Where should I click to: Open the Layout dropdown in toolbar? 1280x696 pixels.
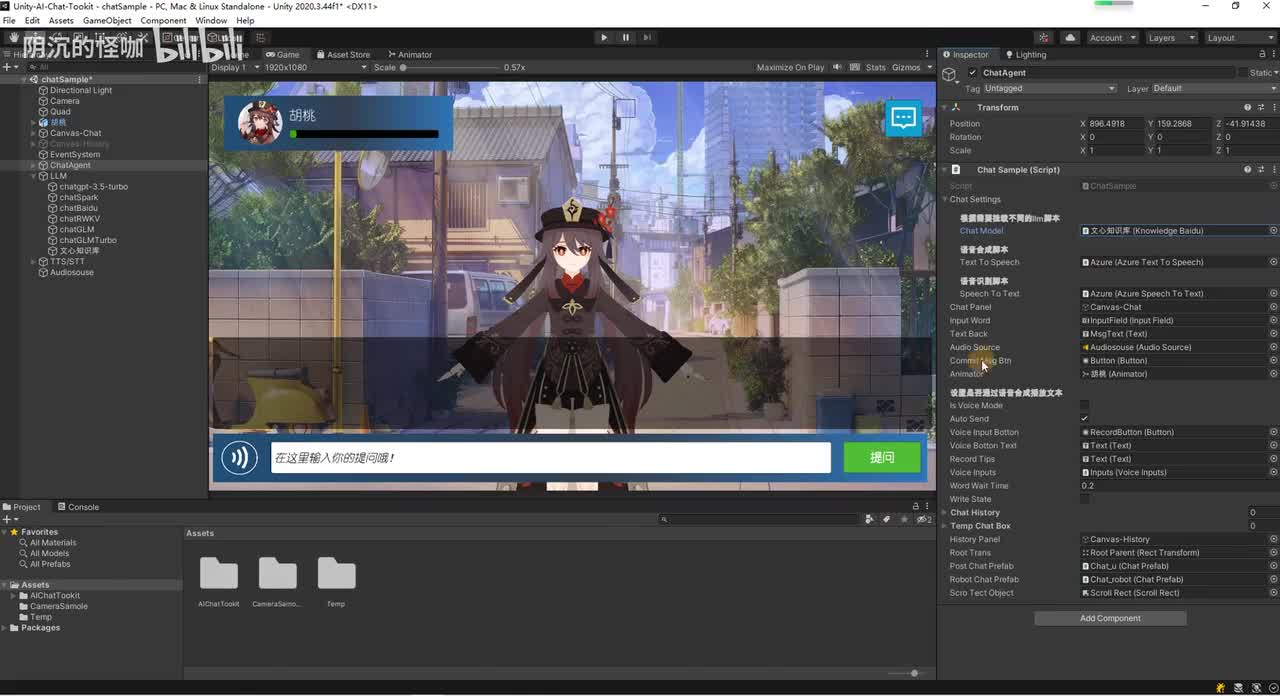(1239, 38)
